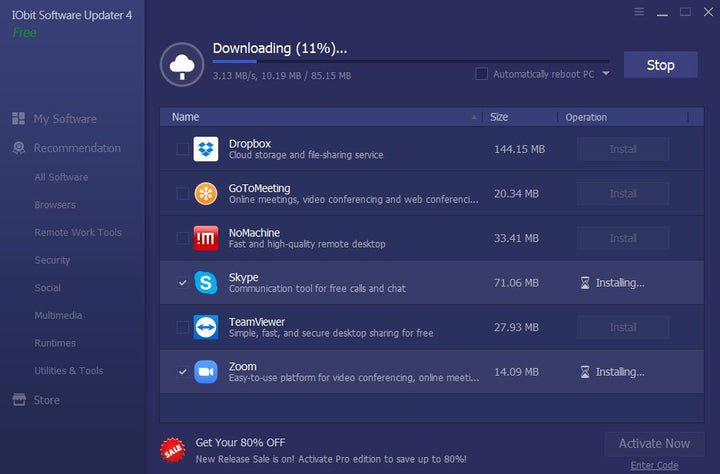Expand the Automatically reboot PC dropdown arrow
The height and width of the screenshot is (474, 720).
pos(605,74)
